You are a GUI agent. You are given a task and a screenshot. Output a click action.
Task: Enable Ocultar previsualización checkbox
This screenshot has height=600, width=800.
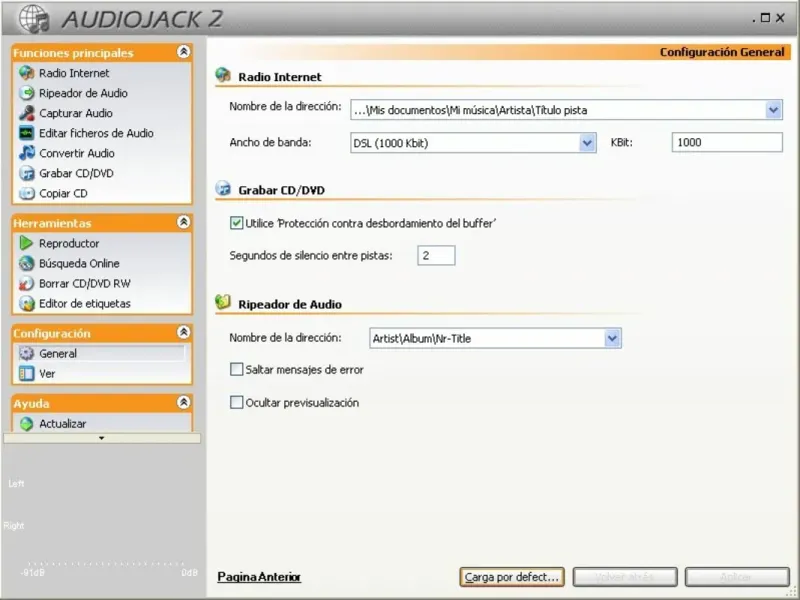(x=236, y=403)
